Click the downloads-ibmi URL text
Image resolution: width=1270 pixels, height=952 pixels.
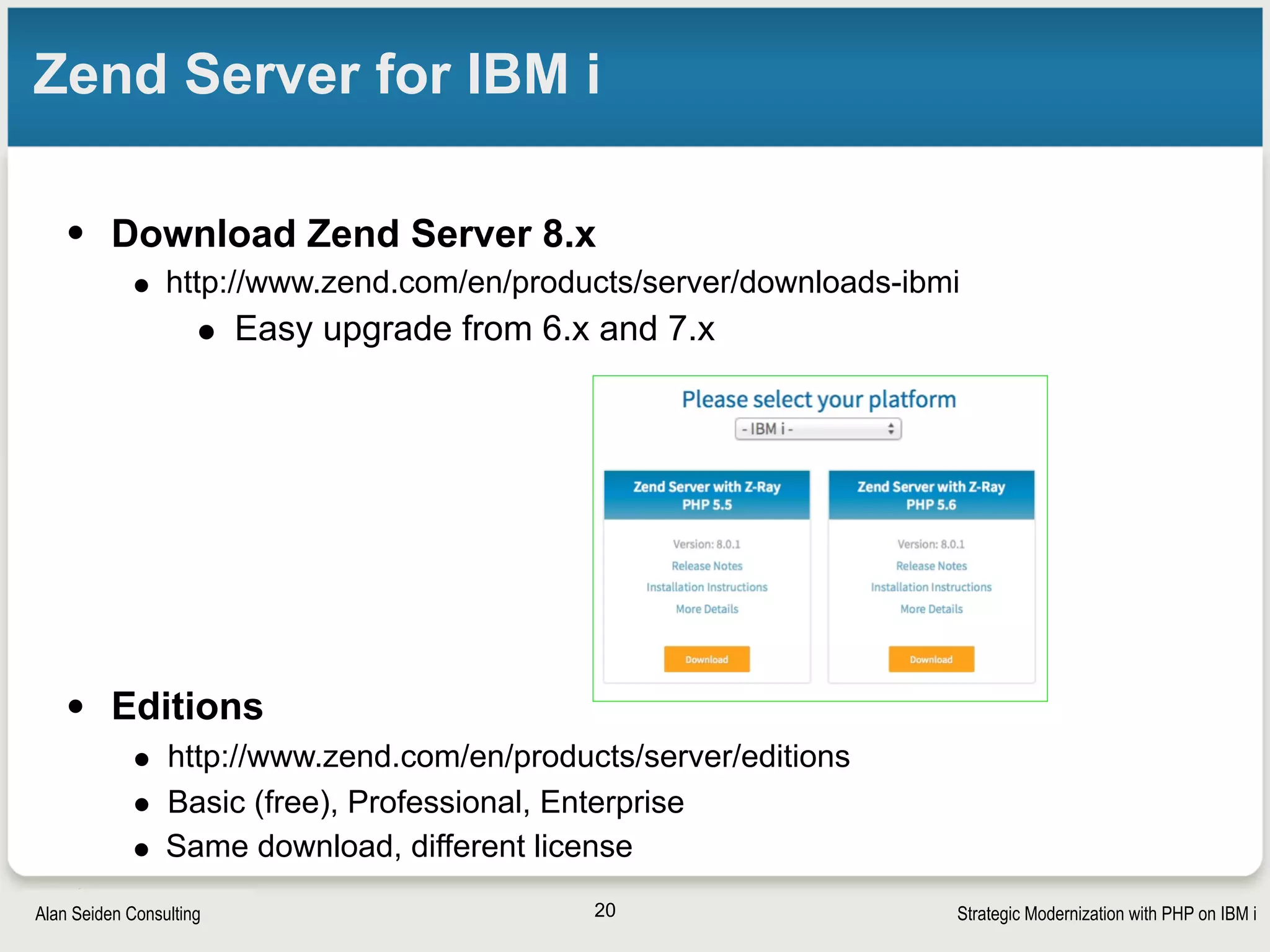coord(562,283)
